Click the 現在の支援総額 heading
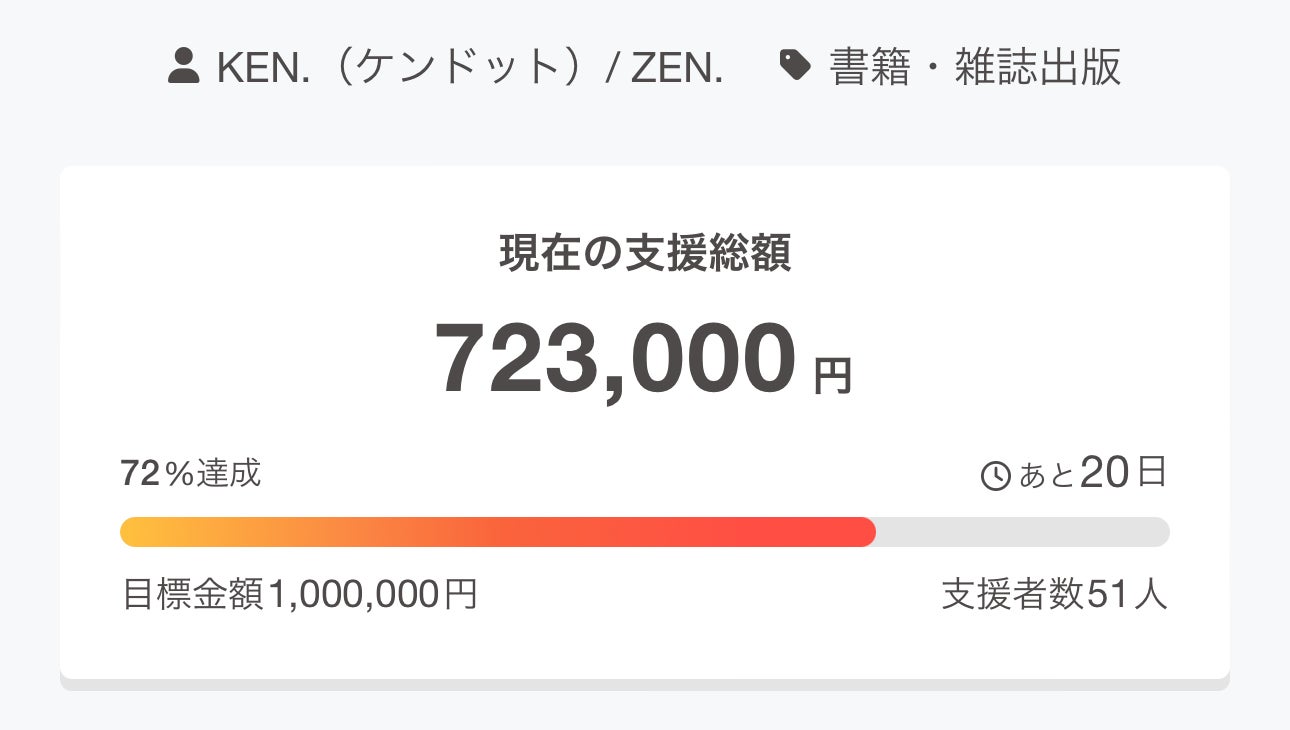1290x730 pixels. 645,254
